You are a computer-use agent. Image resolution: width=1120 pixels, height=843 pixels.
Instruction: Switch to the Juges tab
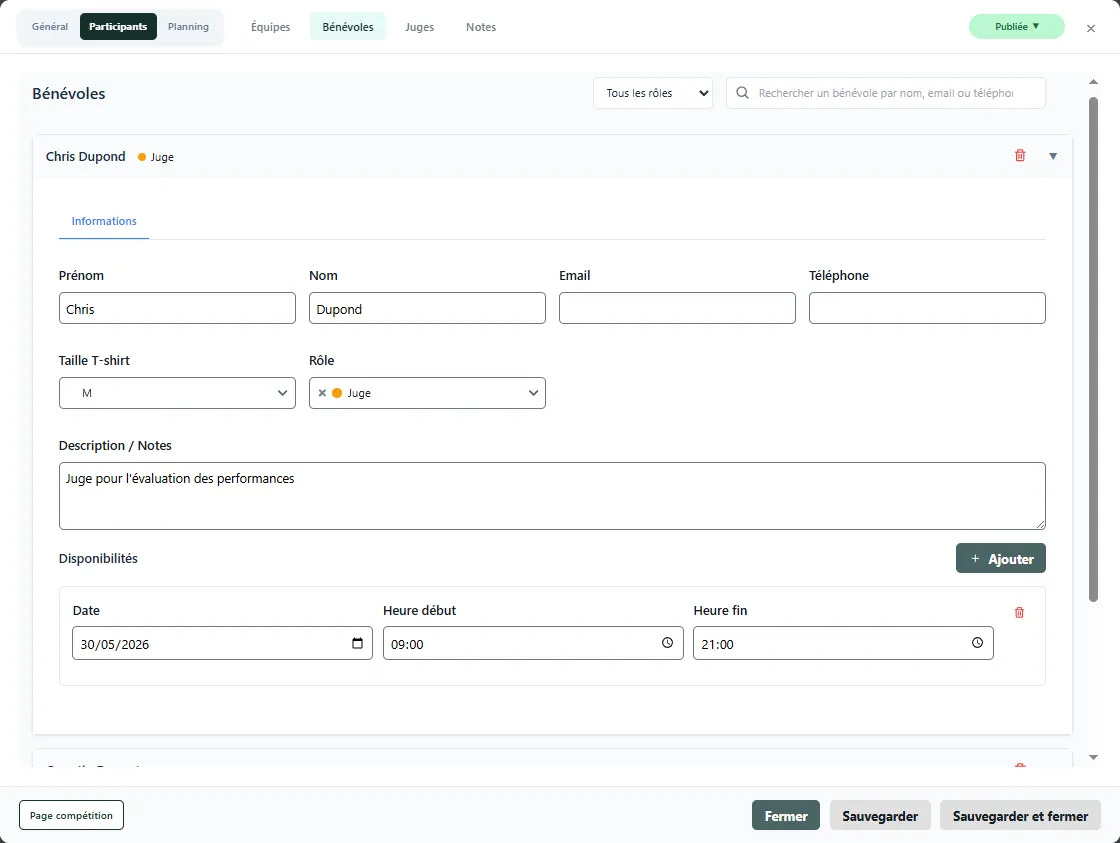click(419, 27)
